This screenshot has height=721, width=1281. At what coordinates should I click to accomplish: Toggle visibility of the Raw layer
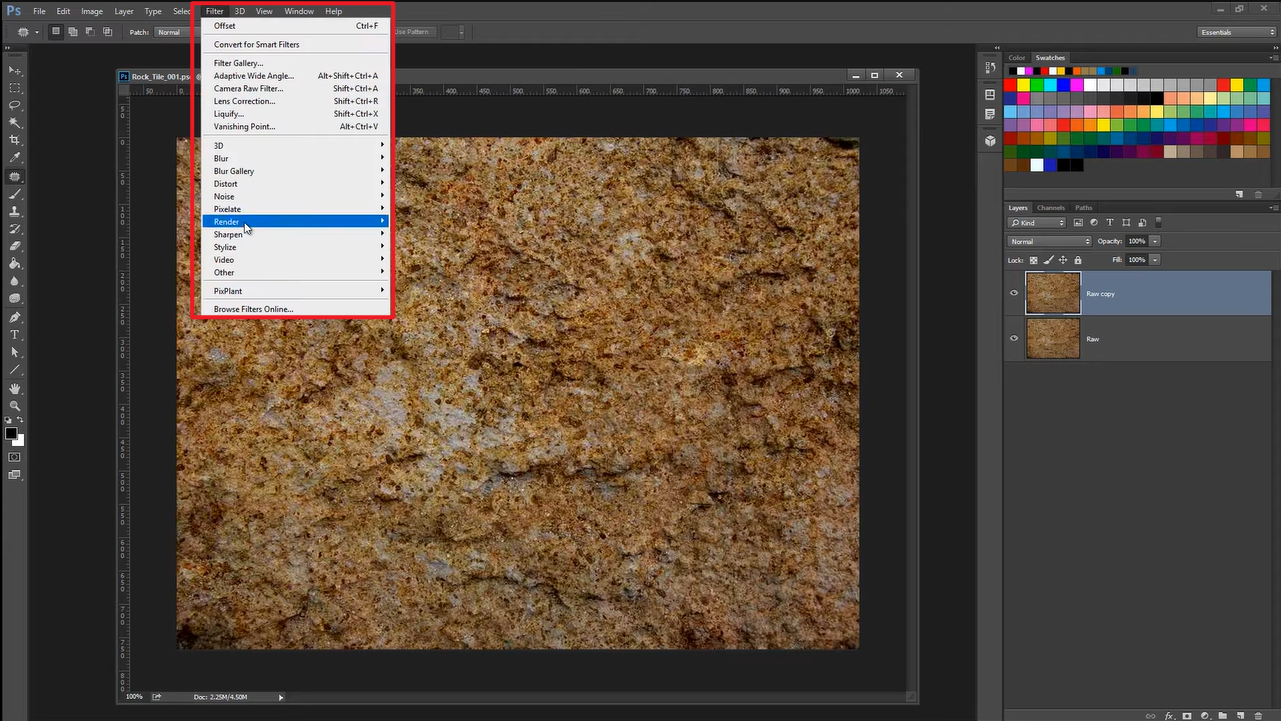(1014, 339)
